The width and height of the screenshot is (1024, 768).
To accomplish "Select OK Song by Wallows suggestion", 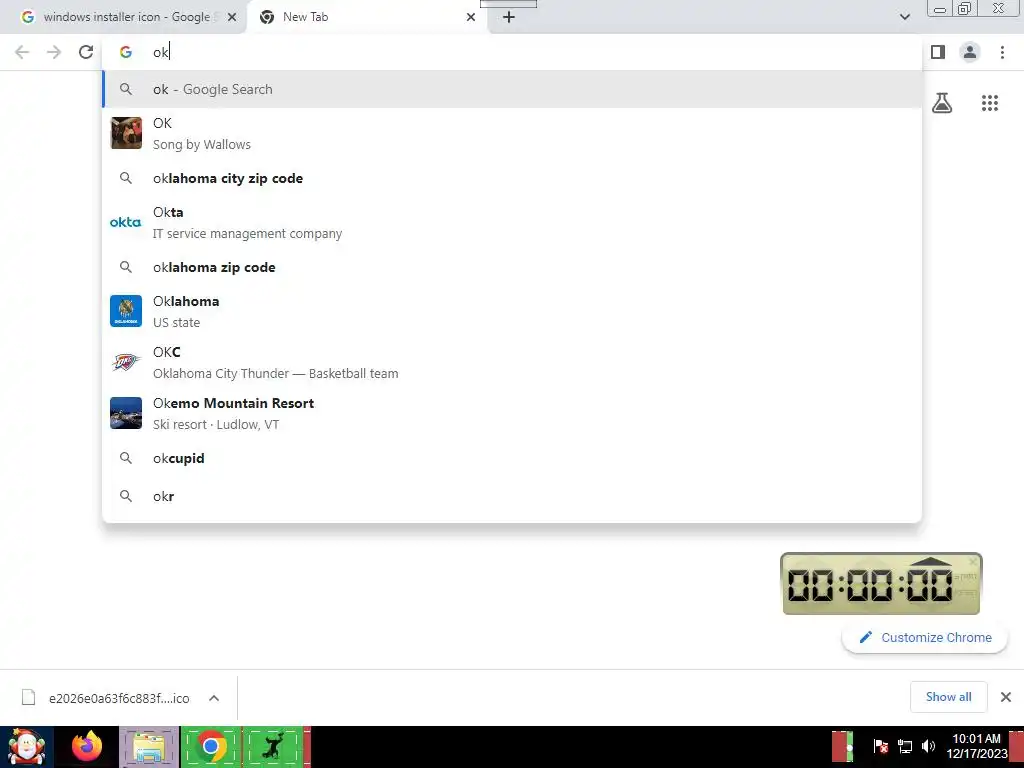I will click(x=512, y=133).
